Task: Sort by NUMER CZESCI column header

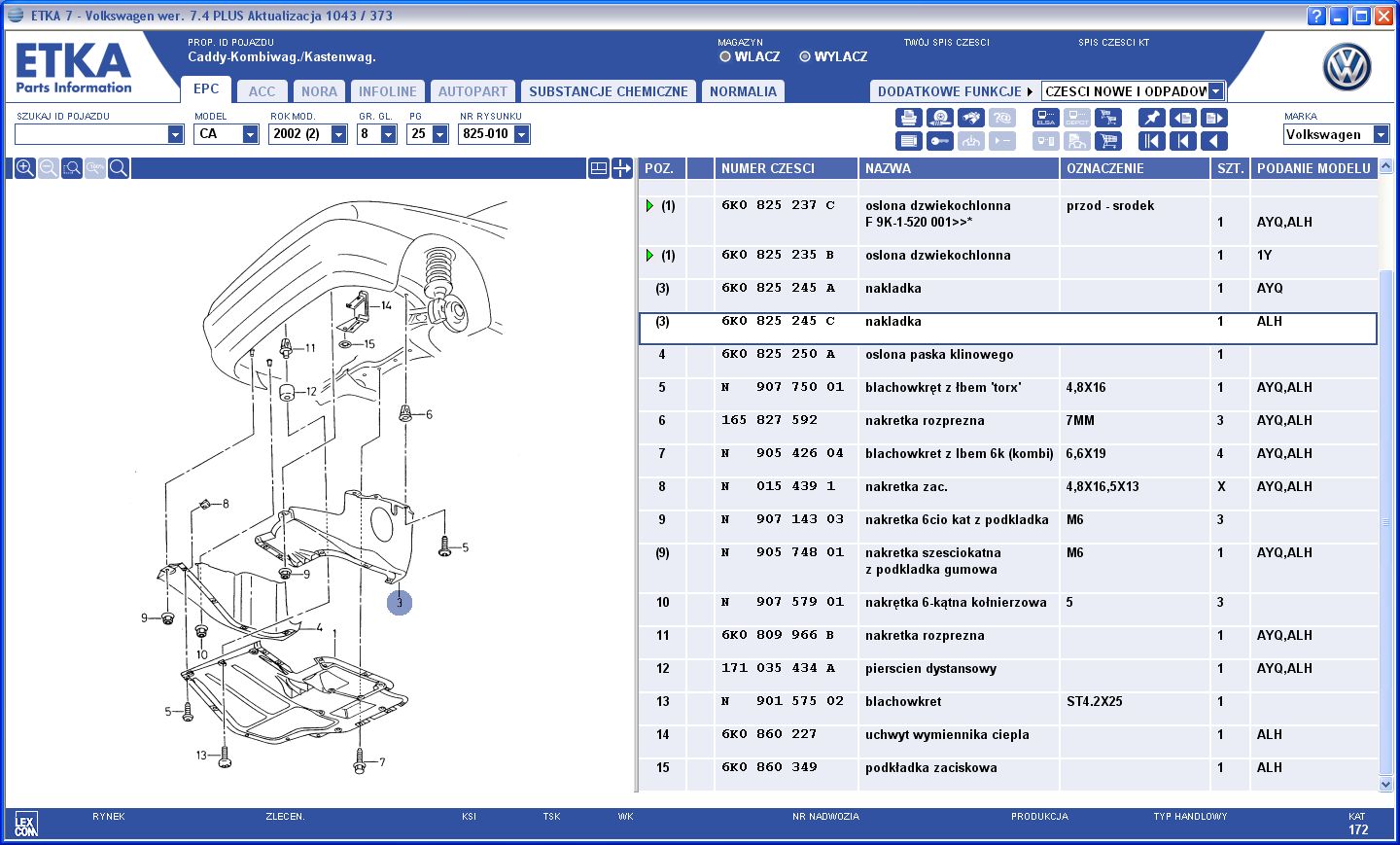Action: [786, 168]
